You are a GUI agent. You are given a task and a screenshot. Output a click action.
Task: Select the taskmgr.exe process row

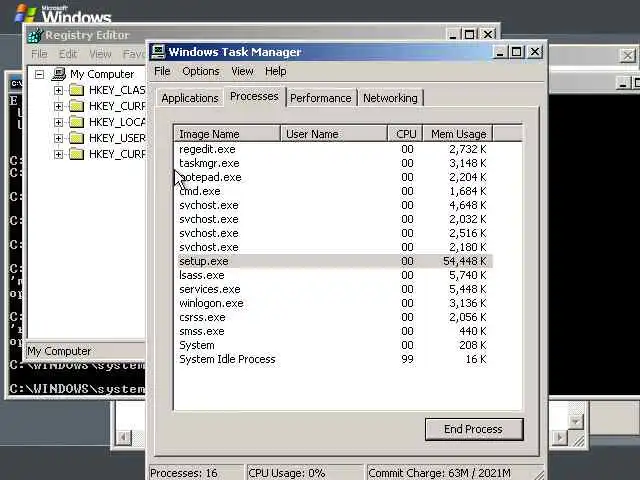(333, 163)
